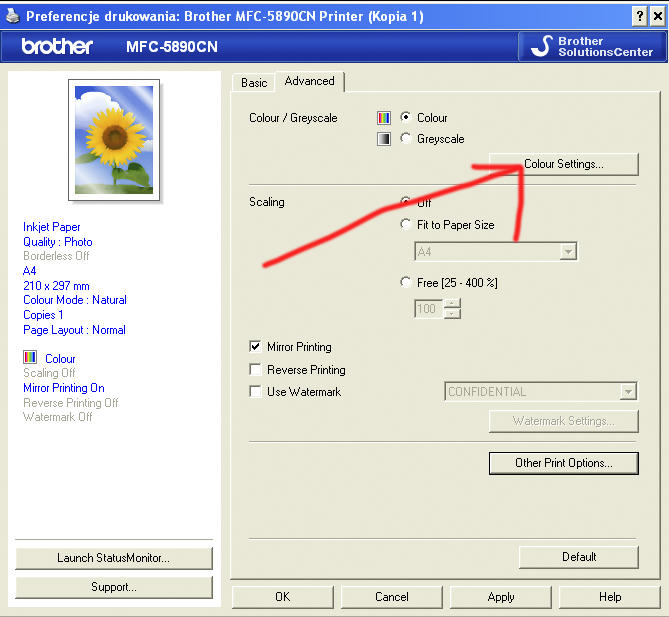The width and height of the screenshot is (669, 617).
Task: Click the Watermark Settings button
Action: [564, 421]
